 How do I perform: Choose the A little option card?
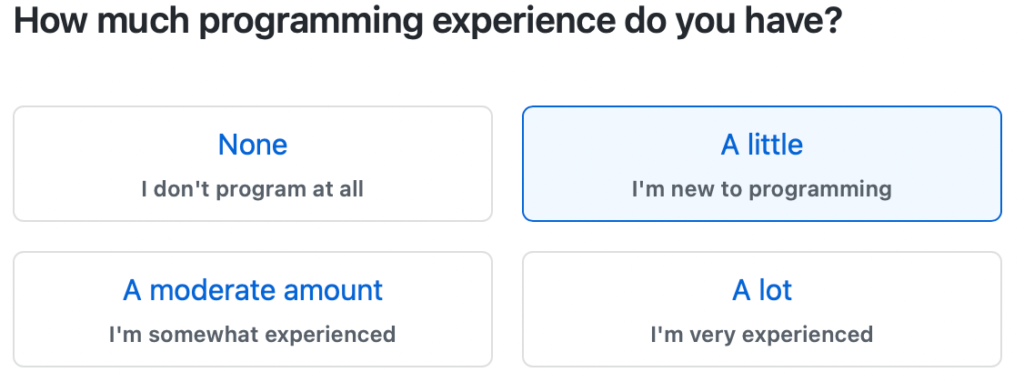click(761, 164)
